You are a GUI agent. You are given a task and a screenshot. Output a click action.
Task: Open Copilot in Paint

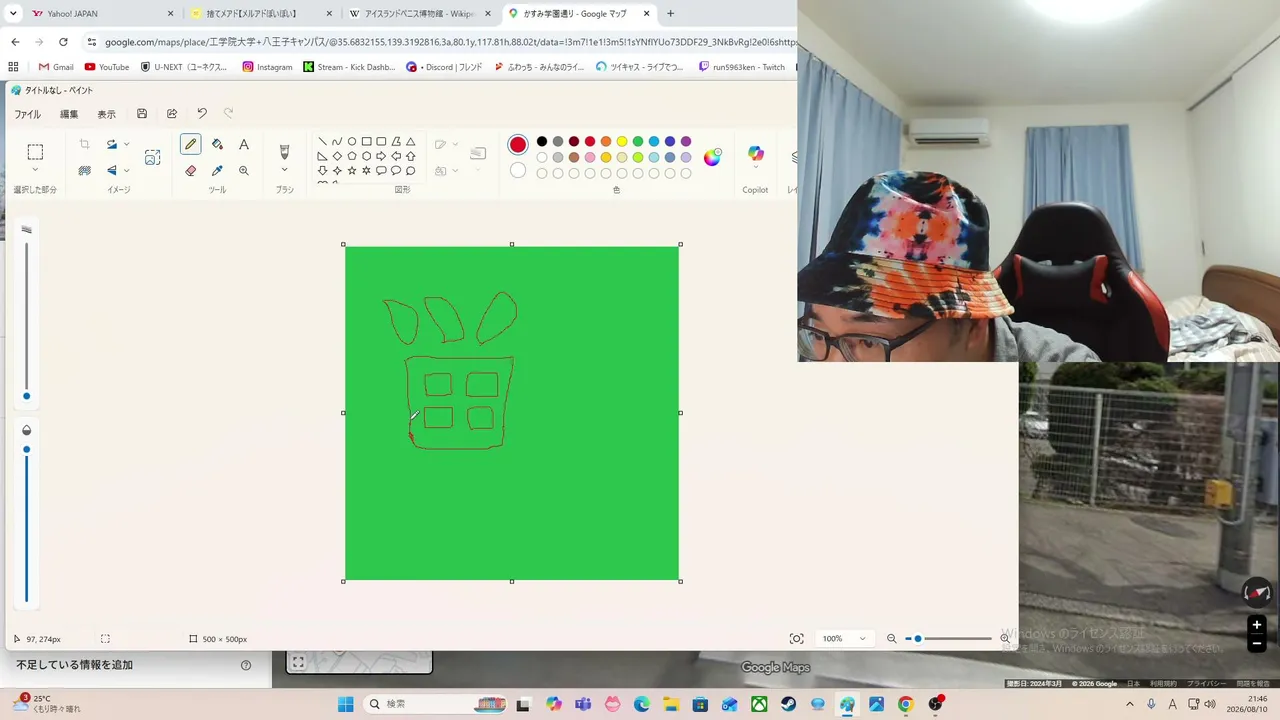(x=755, y=154)
